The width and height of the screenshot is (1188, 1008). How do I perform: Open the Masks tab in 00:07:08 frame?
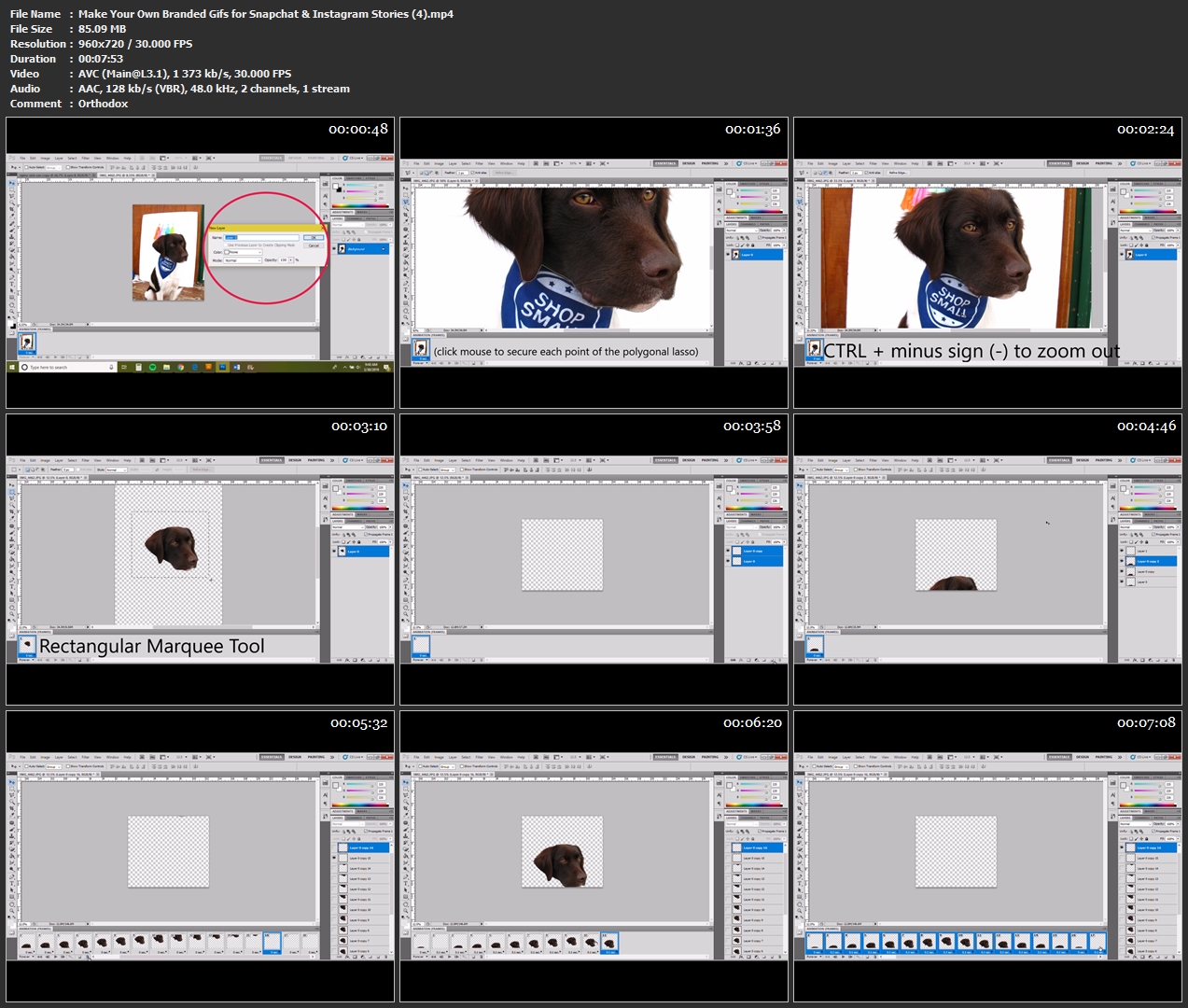(x=1150, y=811)
